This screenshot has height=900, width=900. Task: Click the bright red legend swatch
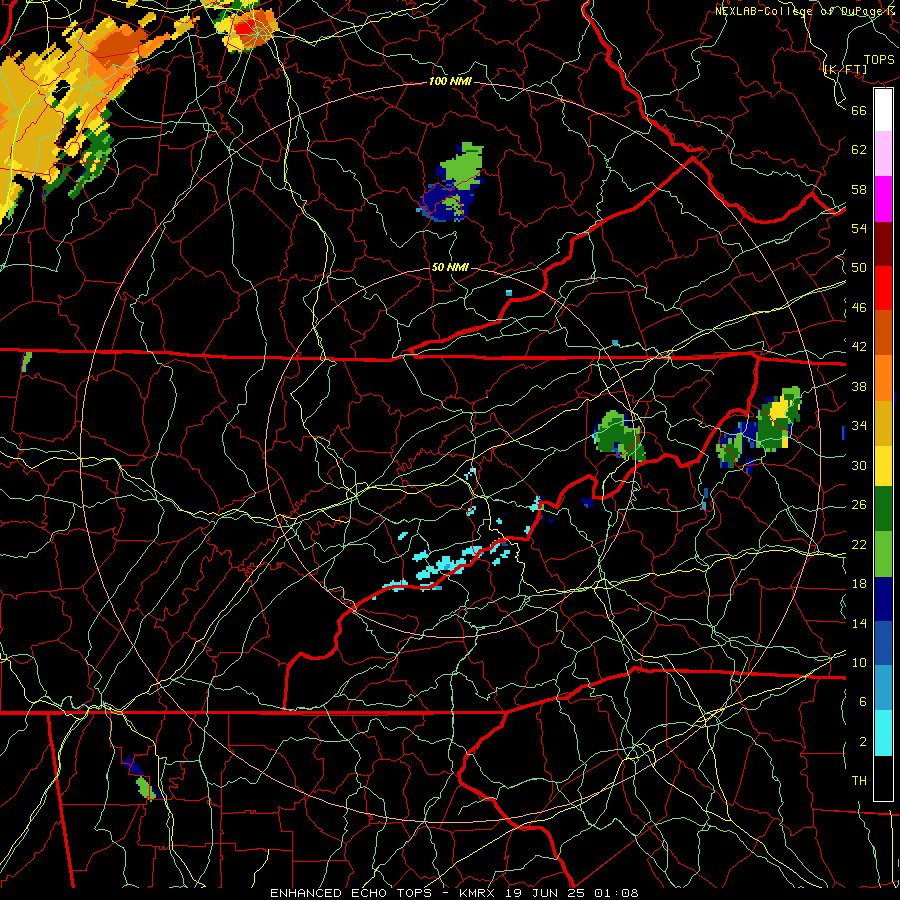[x=883, y=288]
